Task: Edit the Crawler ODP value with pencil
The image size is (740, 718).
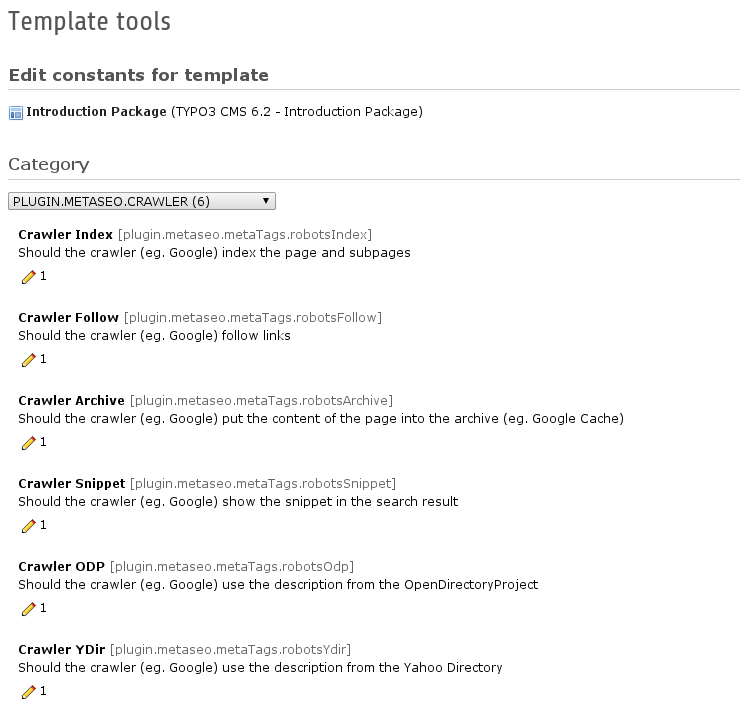Action: point(28,608)
